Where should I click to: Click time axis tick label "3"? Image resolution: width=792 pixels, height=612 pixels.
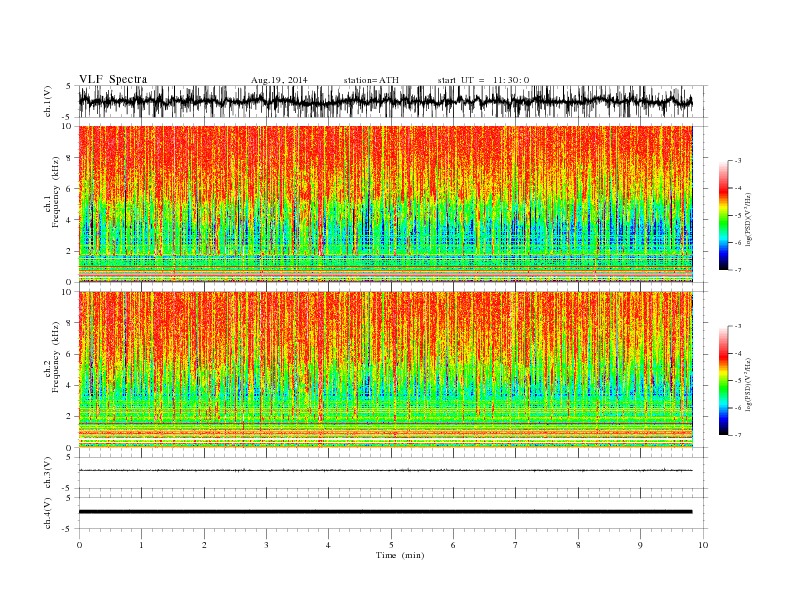click(266, 545)
